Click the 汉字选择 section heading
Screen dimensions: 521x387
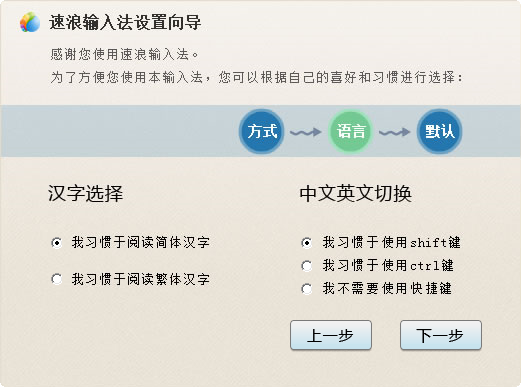pyautogui.click(x=86, y=193)
